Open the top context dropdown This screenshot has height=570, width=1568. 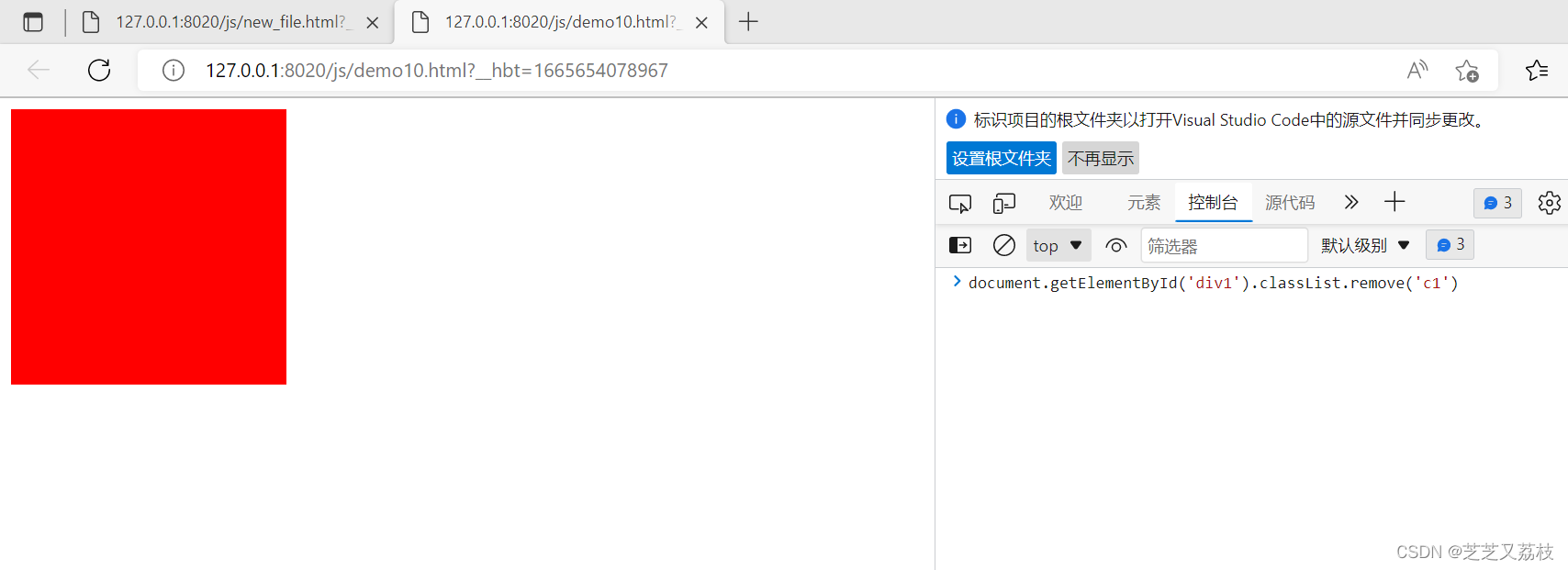pyautogui.click(x=1058, y=245)
